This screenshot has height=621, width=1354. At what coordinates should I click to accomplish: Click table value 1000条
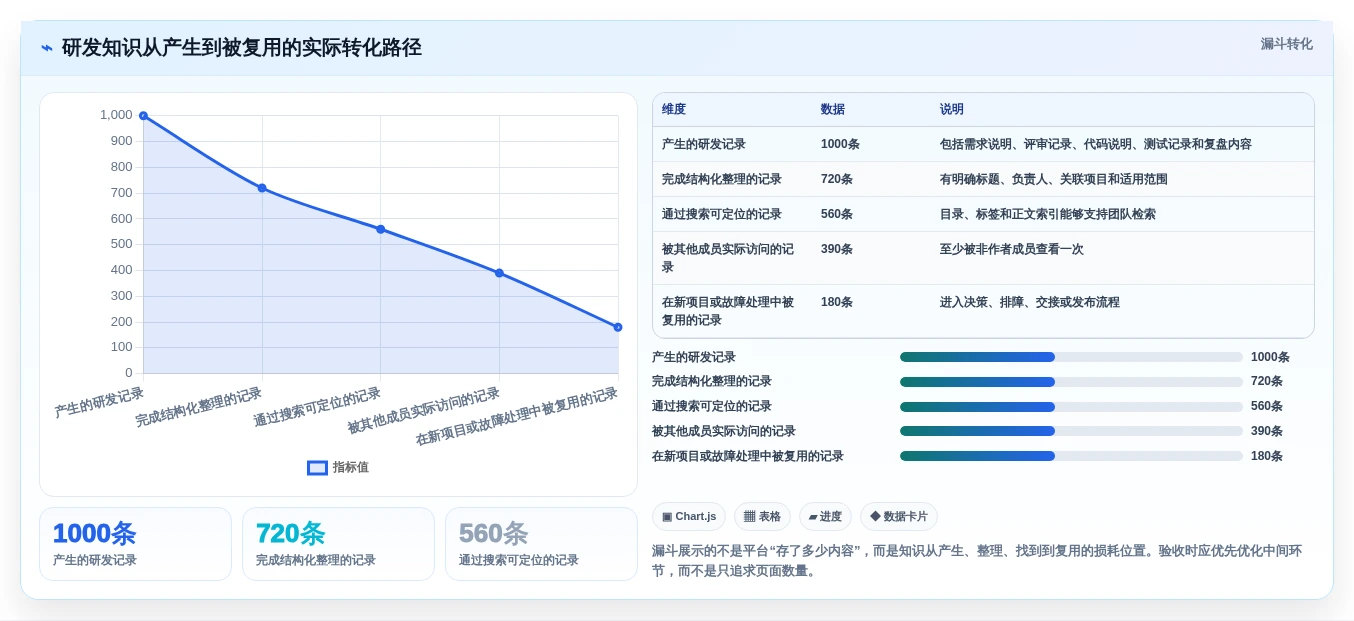coord(840,144)
